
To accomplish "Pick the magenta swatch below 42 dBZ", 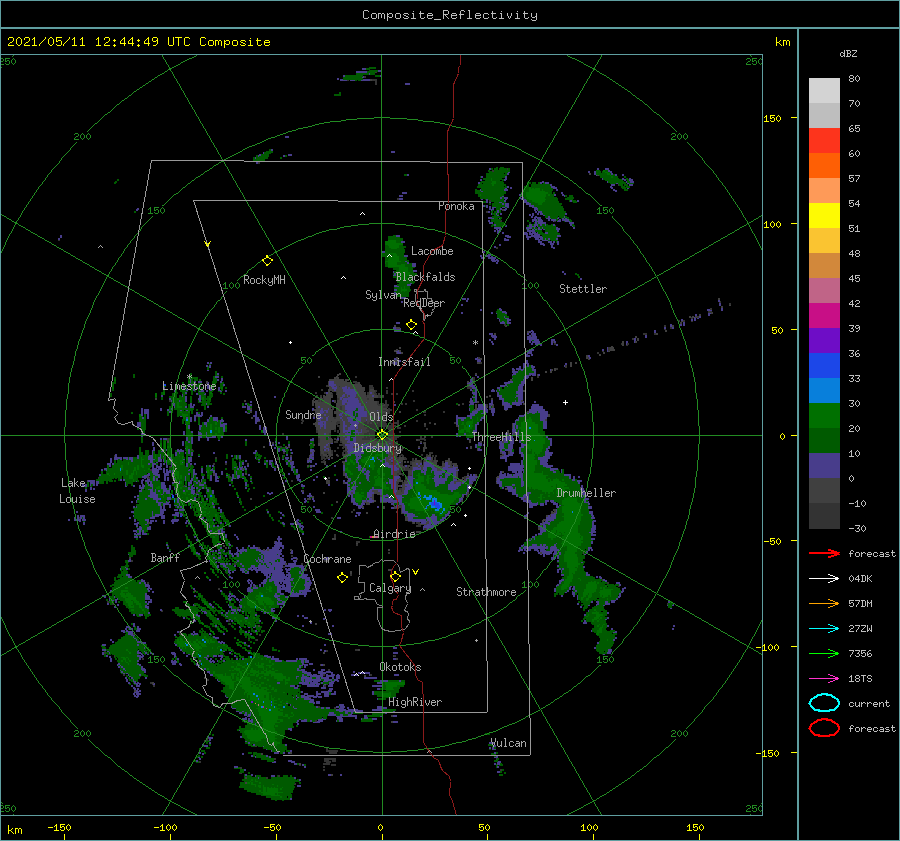I will (x=824, y=315).
